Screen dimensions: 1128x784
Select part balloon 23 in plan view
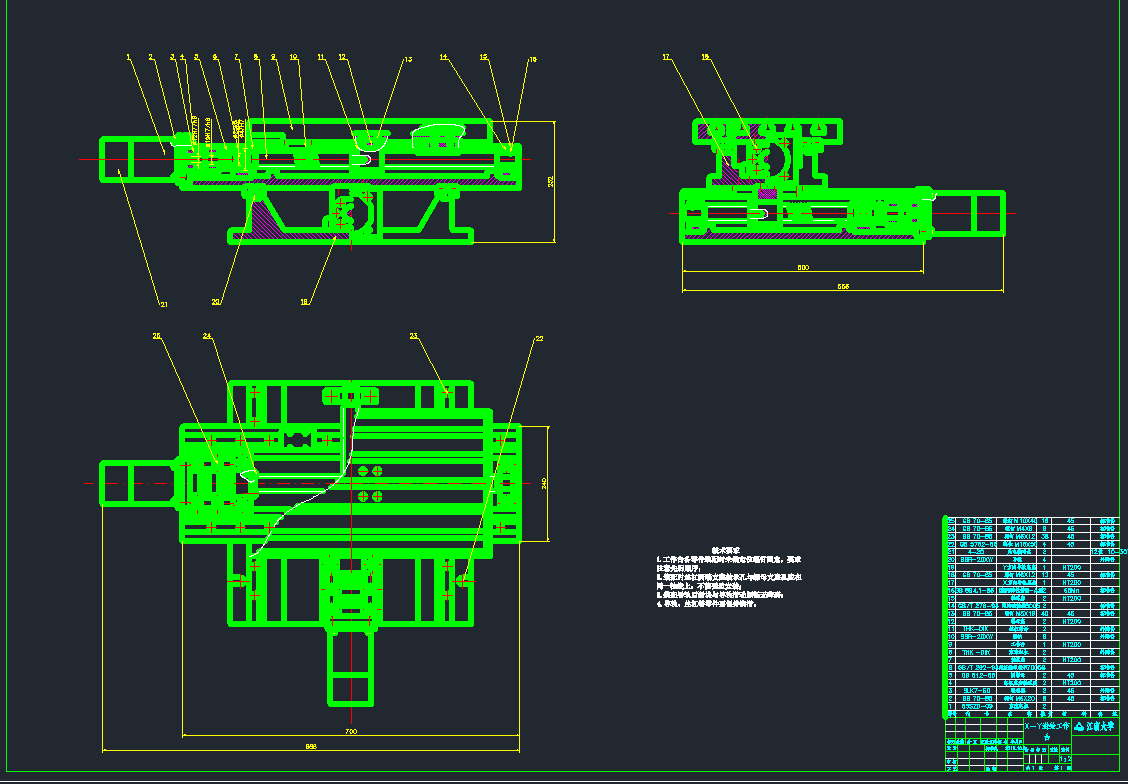pos(413,336)
